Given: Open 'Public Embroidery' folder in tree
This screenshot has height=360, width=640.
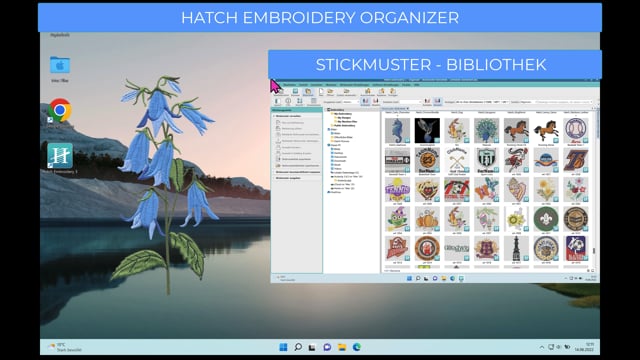Looking at the screenshot, I should tap(344, 125).
